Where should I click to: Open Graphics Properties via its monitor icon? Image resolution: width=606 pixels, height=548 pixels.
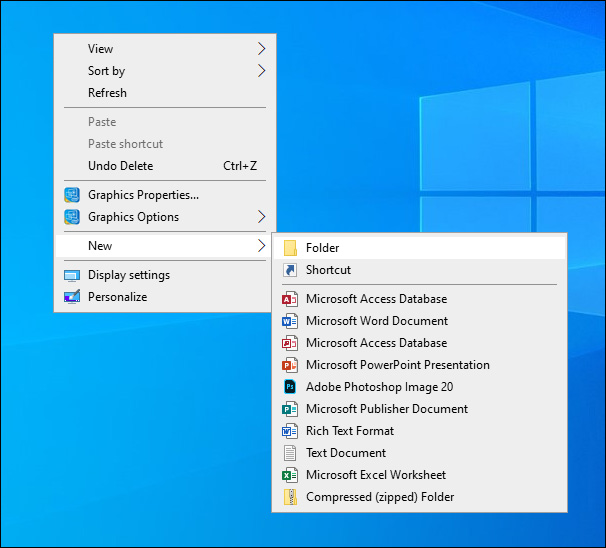72,195
